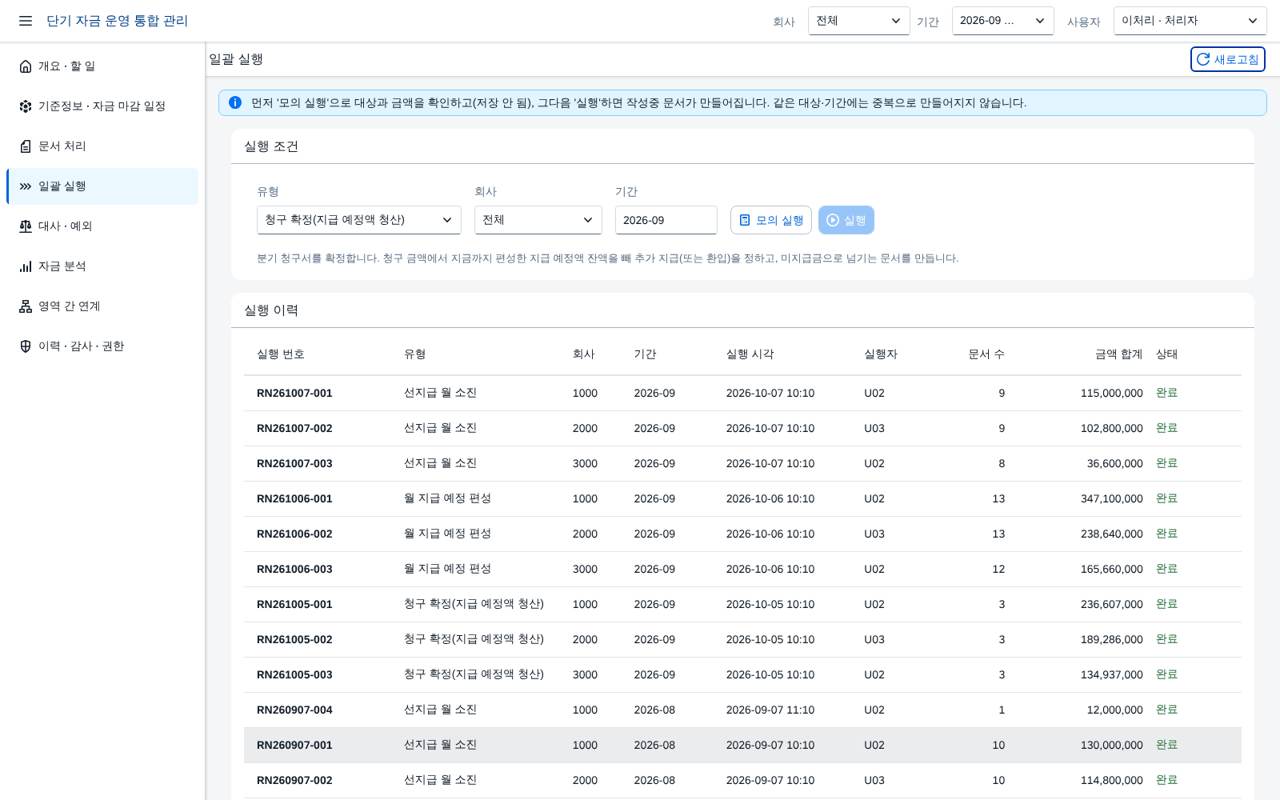Click the app title 단기 자금 운영 통합 관리
Screen dimensions: 1280x800
pyautogui.click(x=117, y=21)
